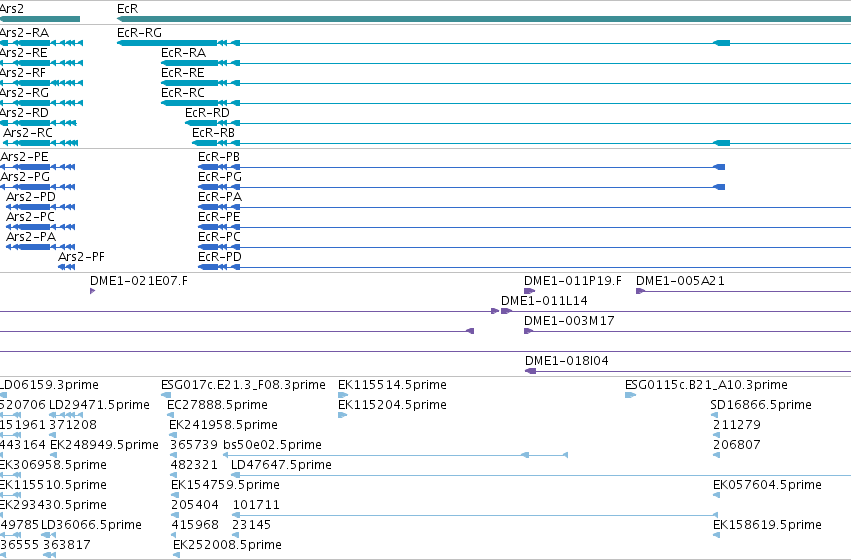Click the 206807 EST label
Viewport: 851px width, 560px height.
click(737, 446)
